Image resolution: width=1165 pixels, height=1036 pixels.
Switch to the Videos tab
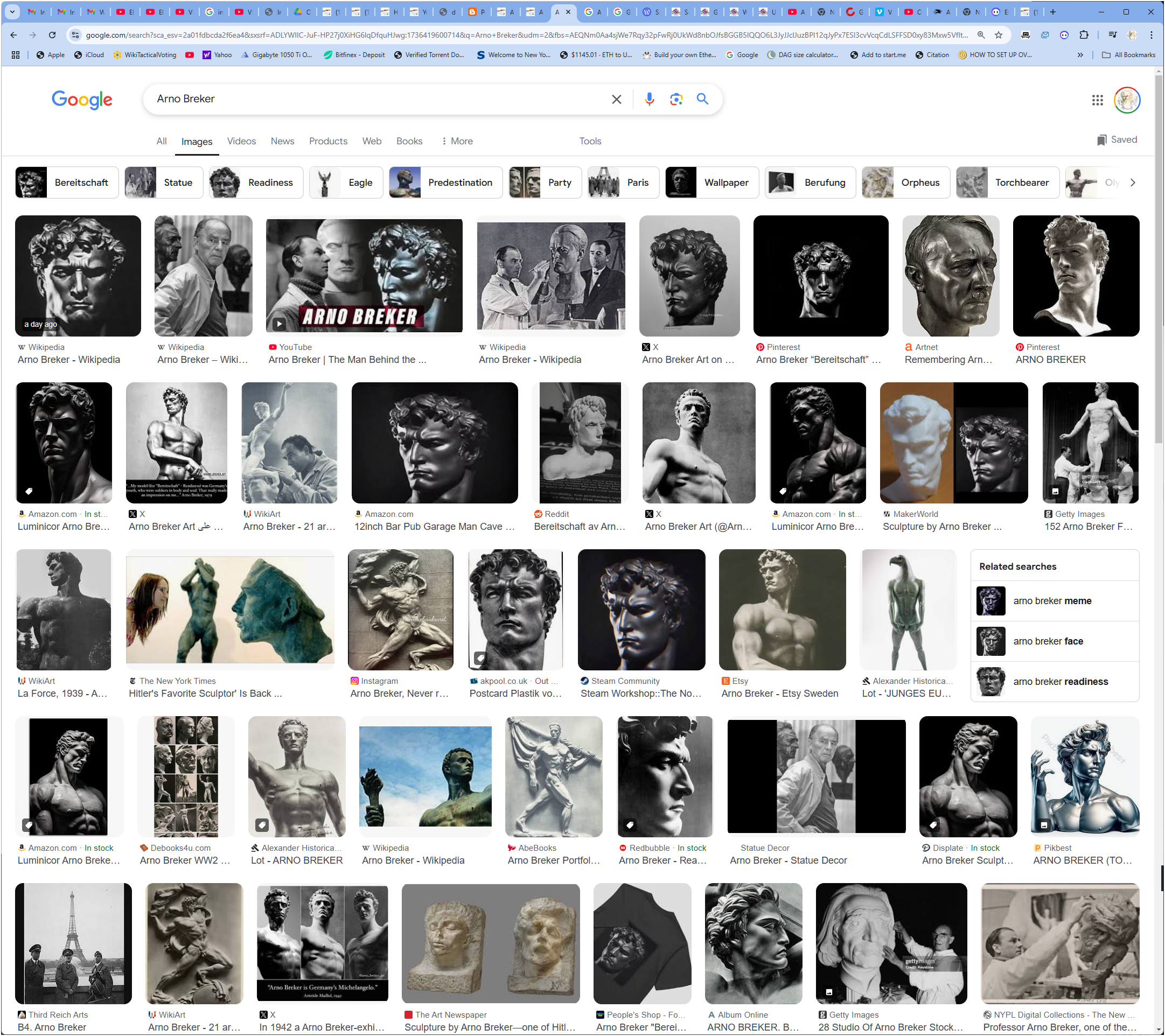coord(241,141)
